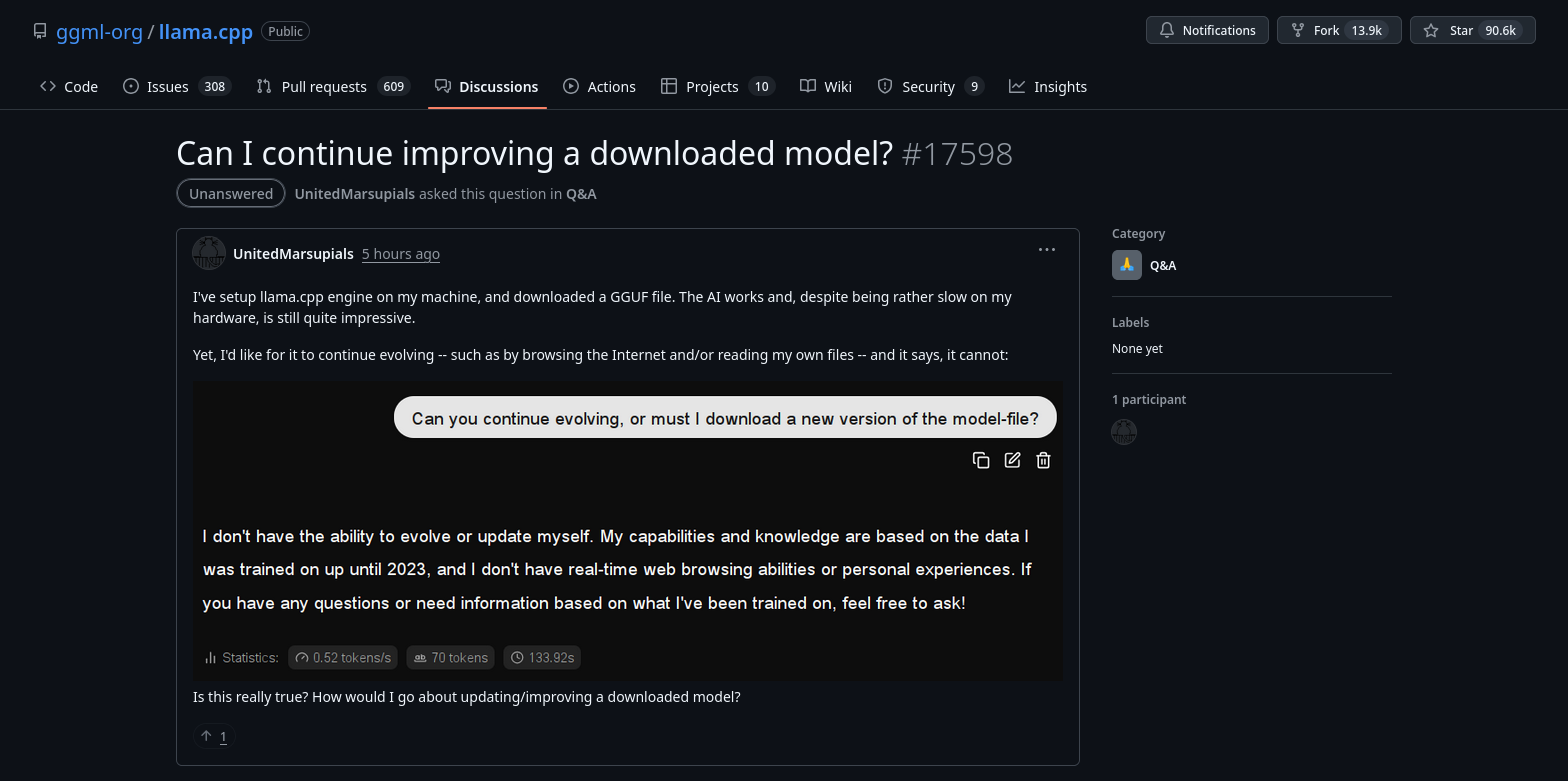Click the "None yet" labels text

tap(1137, 349)
